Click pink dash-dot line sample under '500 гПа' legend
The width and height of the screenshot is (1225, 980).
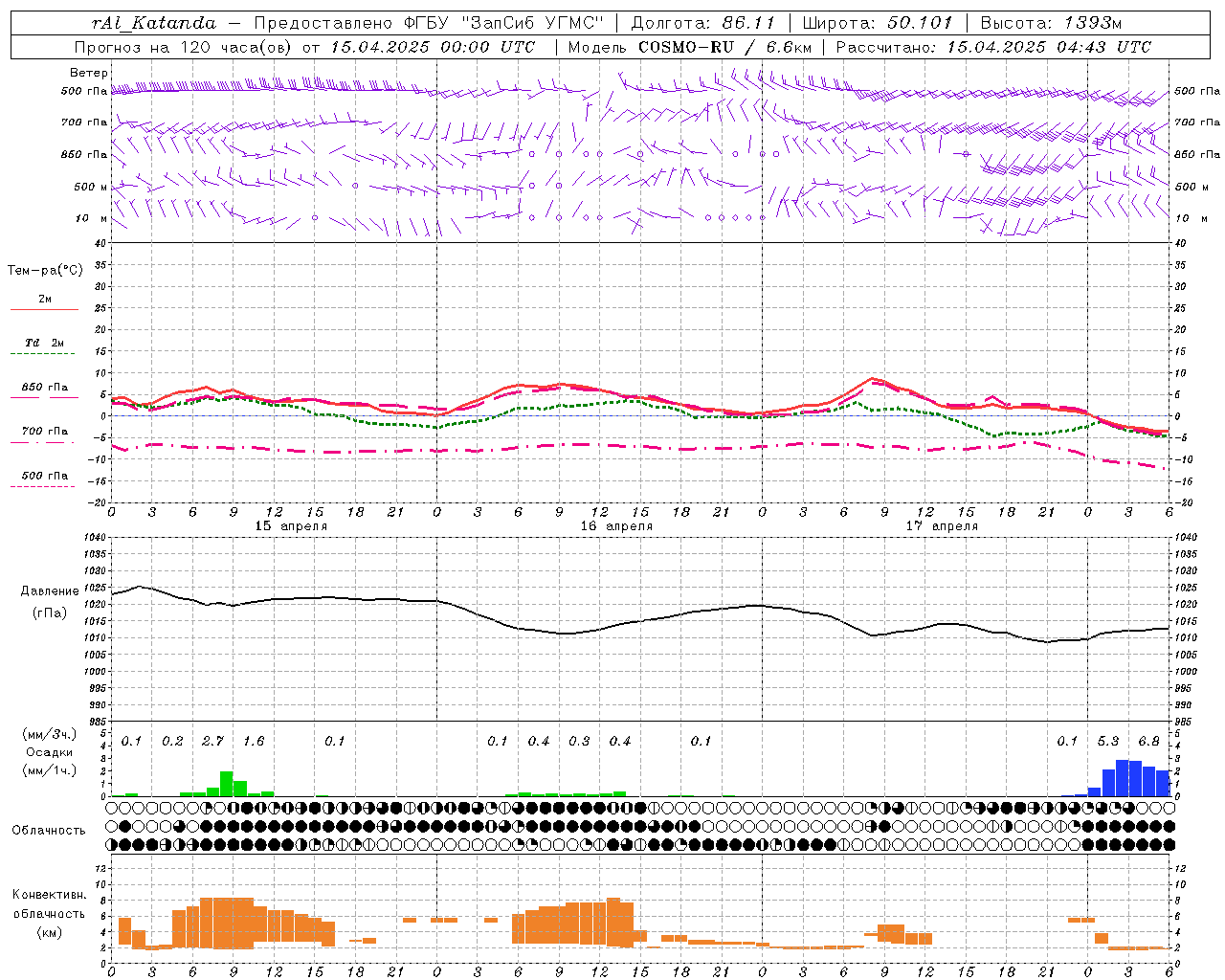point(42,487)
